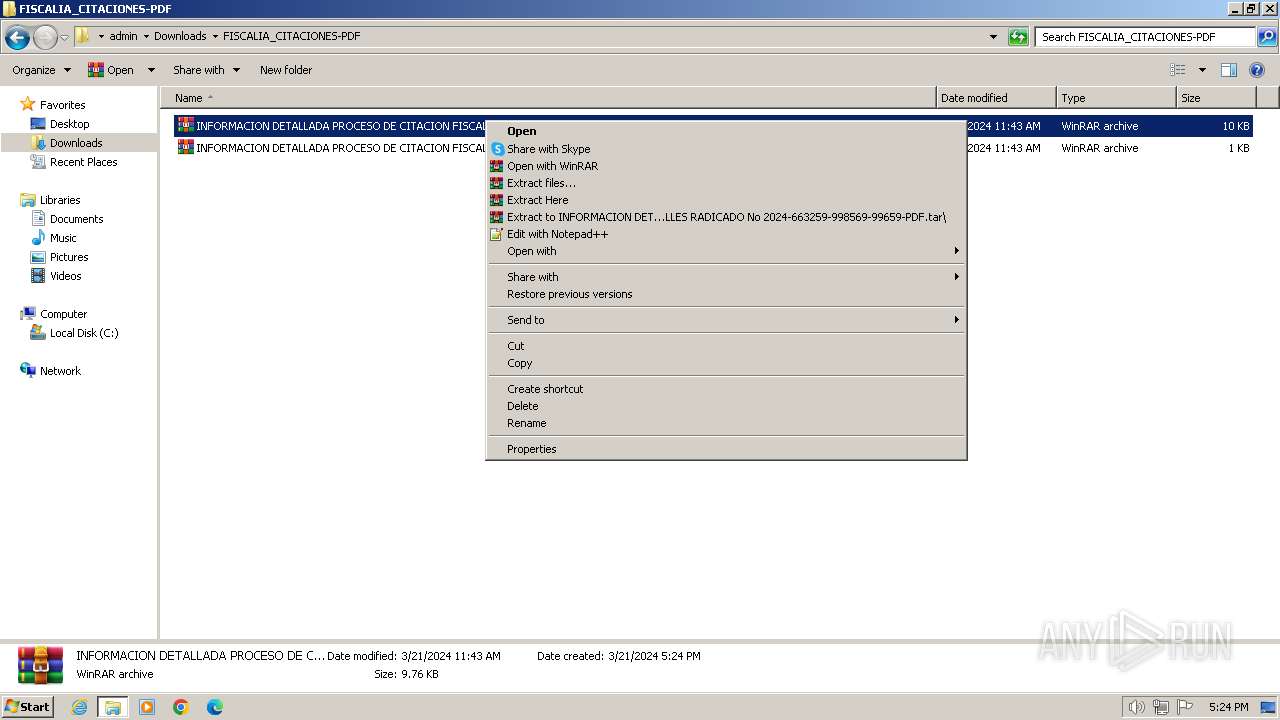The image size is (1280, 720).
Task: Toggle the preview pane icon
Action: [x=1229, y=70]
